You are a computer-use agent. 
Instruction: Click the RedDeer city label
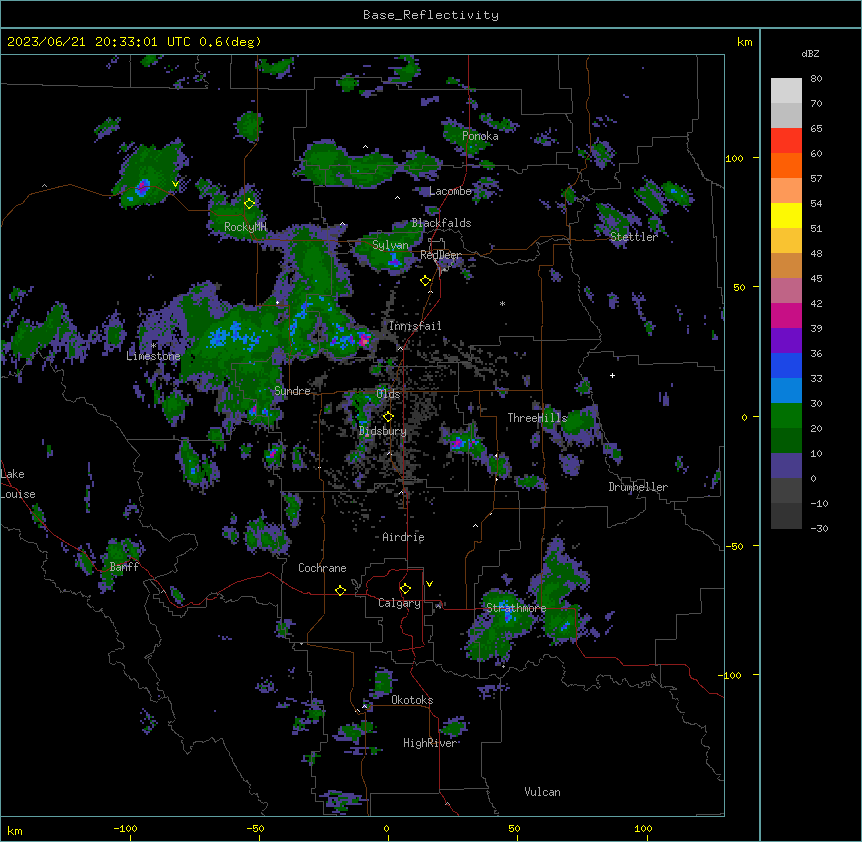(x=440, y=255)
